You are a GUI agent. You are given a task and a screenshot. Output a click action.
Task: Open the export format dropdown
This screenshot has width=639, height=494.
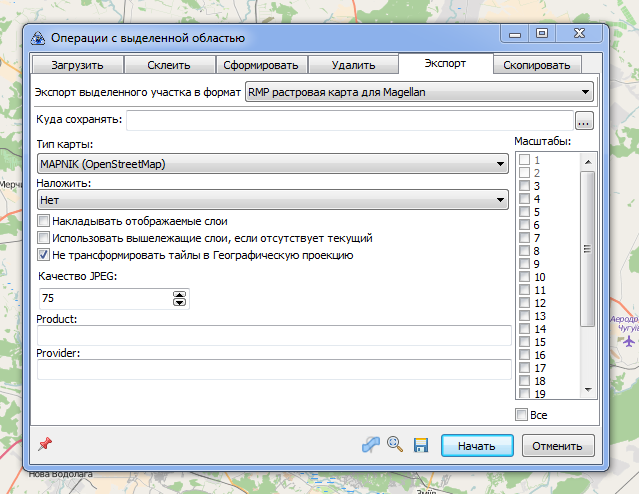419,93
